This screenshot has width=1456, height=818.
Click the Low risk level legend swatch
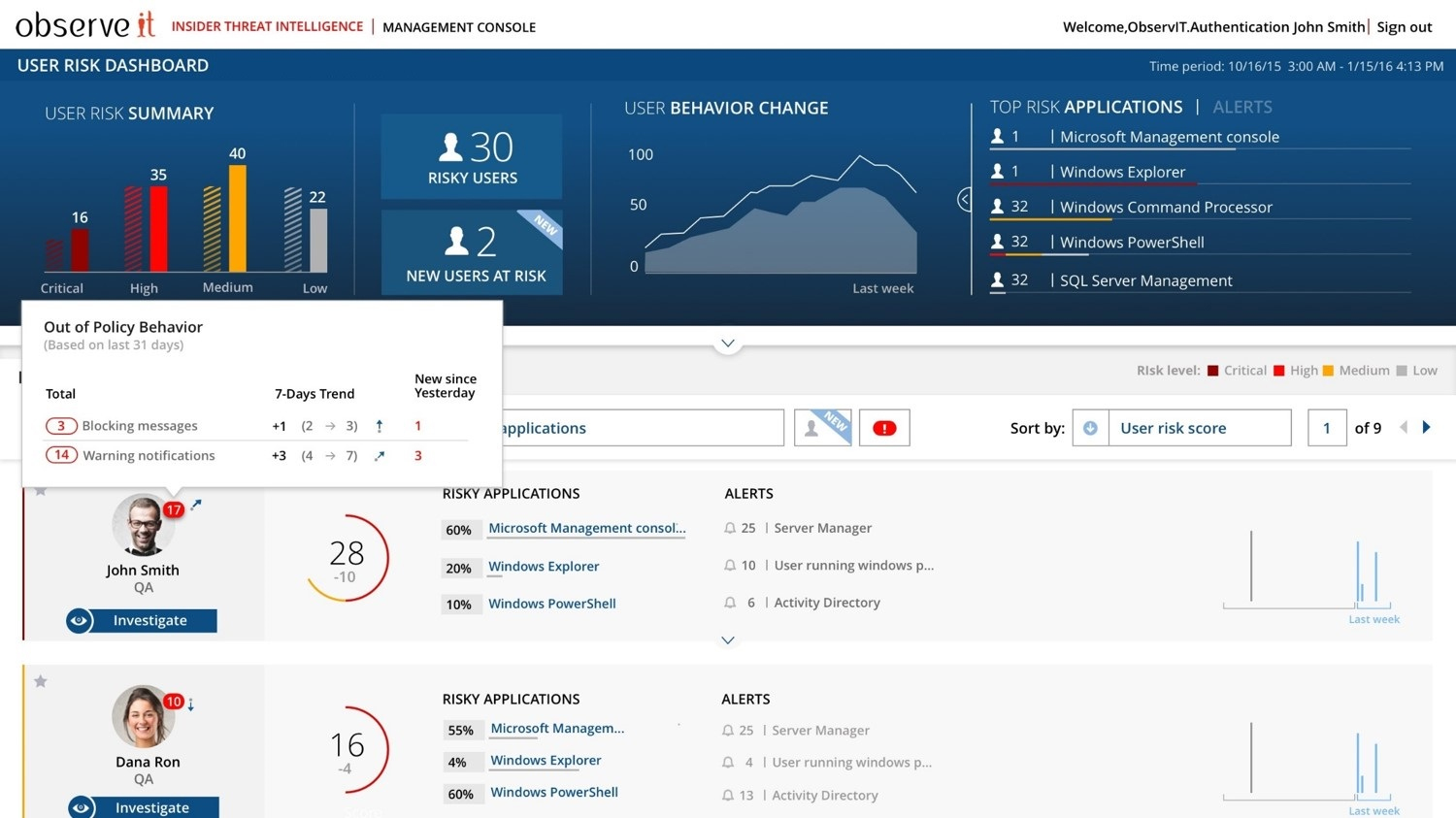(x=1402, y=371)
